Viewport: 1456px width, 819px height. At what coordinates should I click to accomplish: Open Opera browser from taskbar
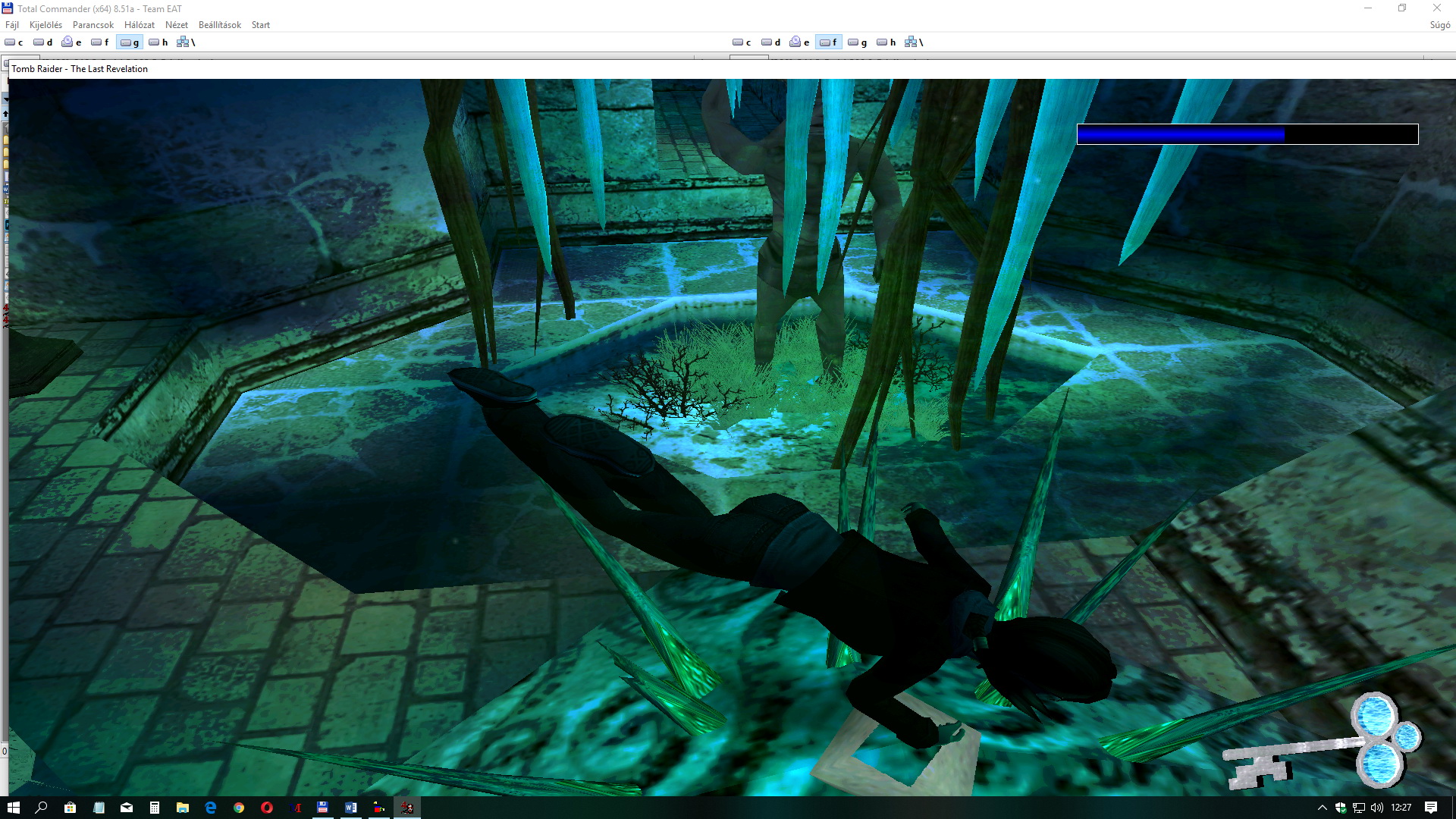(267, 808)
